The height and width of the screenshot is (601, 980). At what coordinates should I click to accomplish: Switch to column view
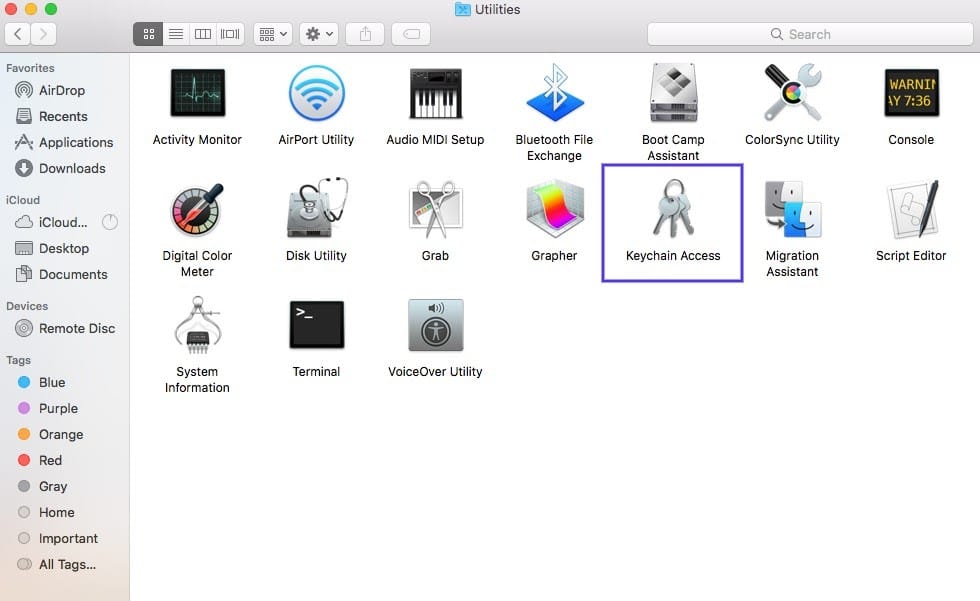(202, 33)
